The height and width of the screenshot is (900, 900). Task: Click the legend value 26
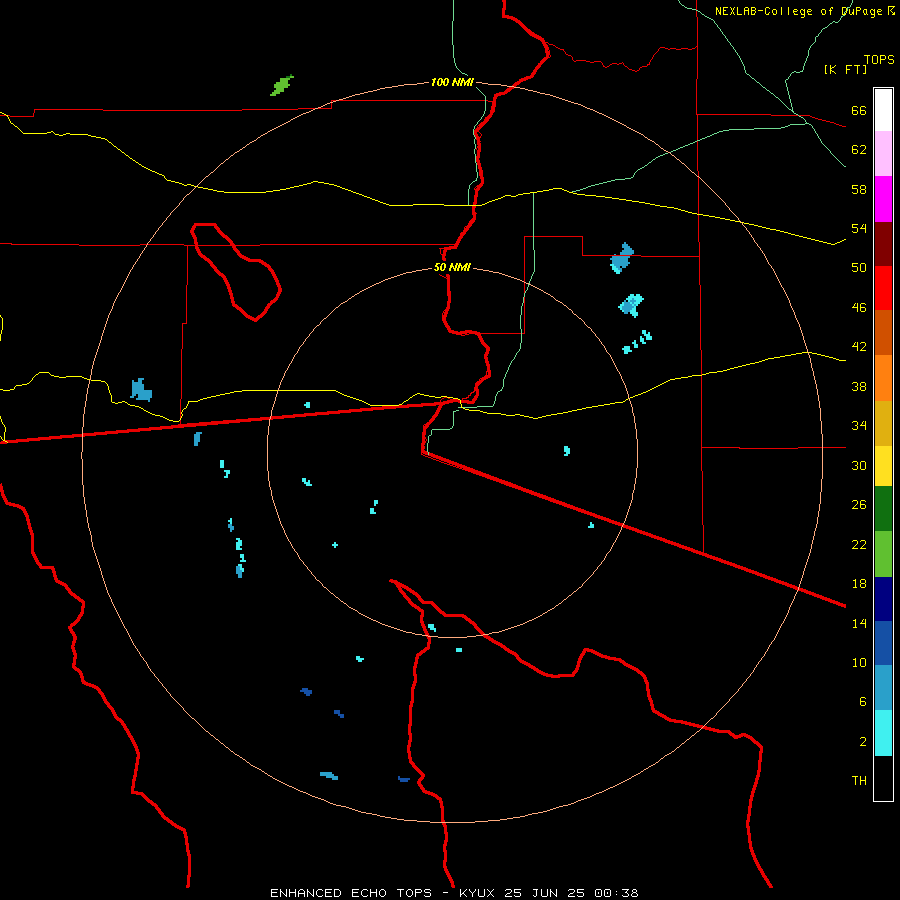pyautogui.click(x=859, y=505)
